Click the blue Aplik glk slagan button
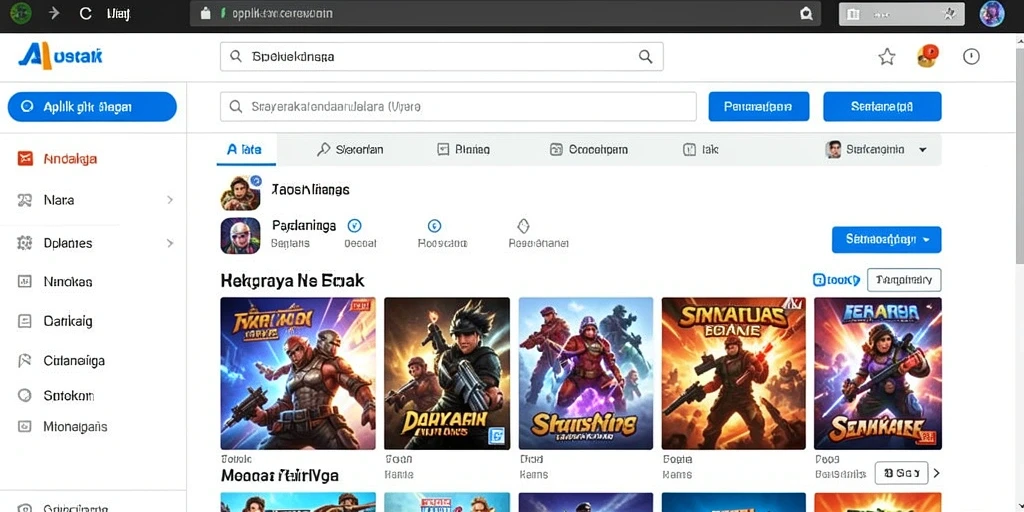The width and height of the screenshot is (1024, 512). click(x=92, y=106)
